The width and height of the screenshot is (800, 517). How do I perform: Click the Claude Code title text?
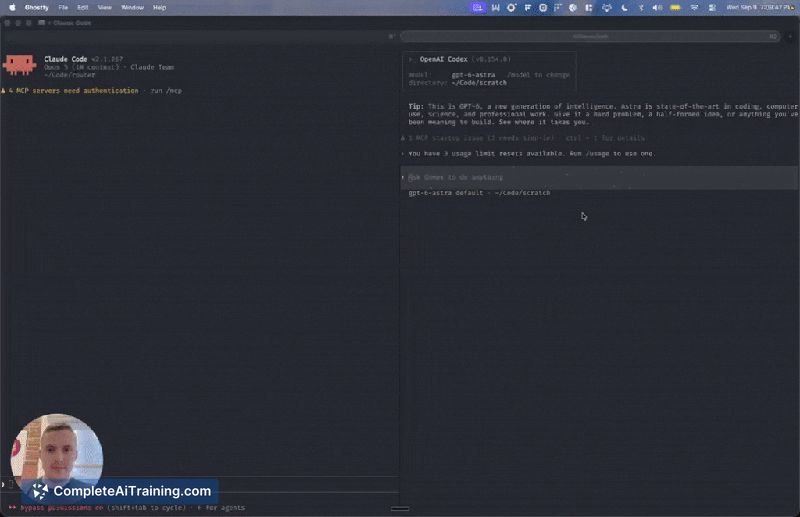[65, 59]
